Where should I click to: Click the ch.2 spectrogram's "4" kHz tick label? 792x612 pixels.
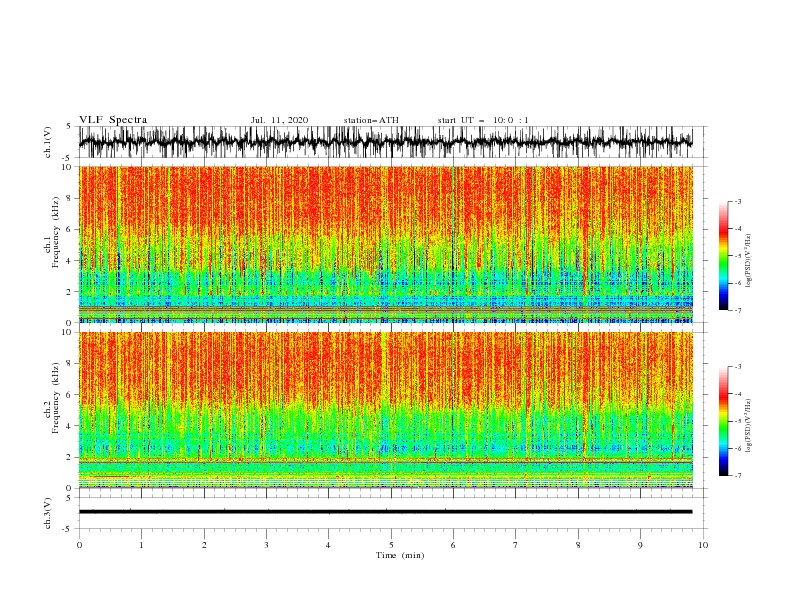(x=70, y=426)
